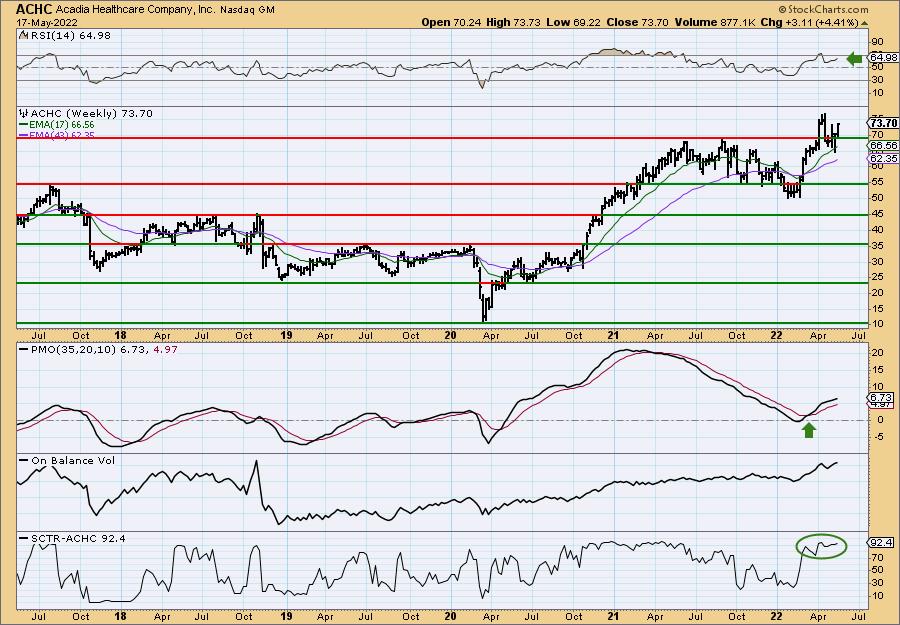The width and height of the screenshot is (900, 625).
Task: Click the Nasdaq GM exchange label
Action: pos(249,10)
